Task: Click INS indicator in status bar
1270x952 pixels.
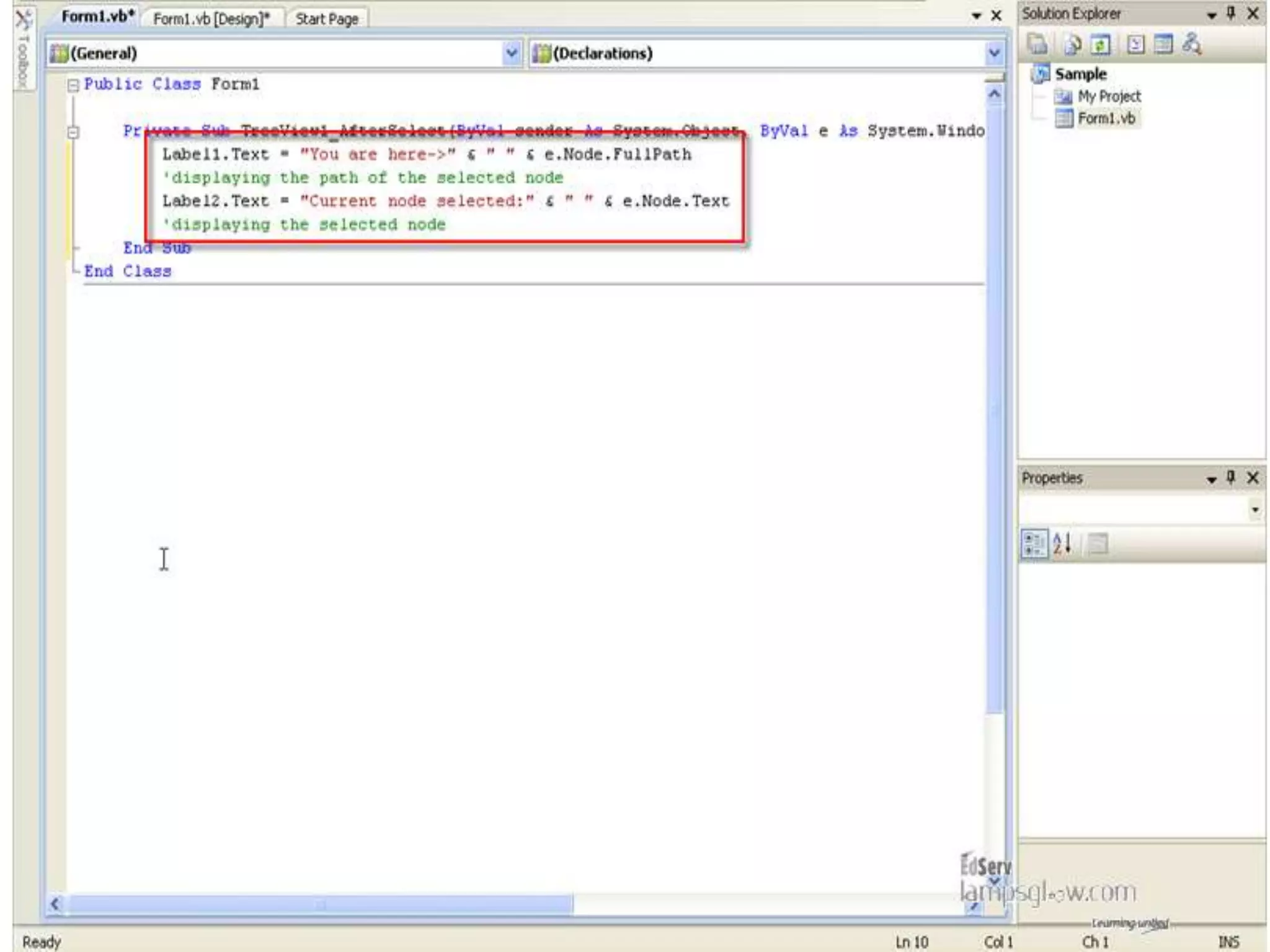Action: pos(1229,941)
